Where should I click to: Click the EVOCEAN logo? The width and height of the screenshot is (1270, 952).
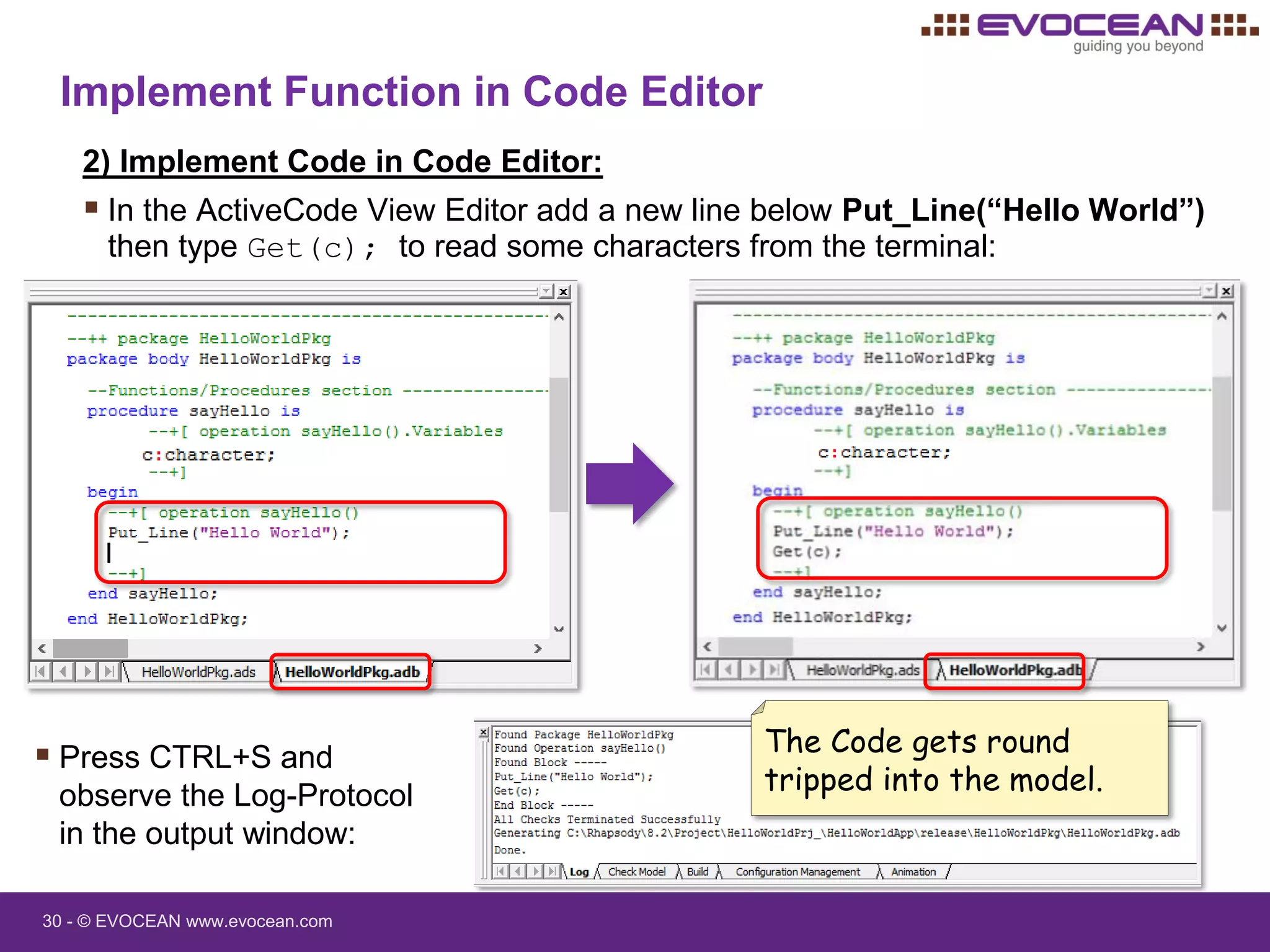tap(1090, 32)
